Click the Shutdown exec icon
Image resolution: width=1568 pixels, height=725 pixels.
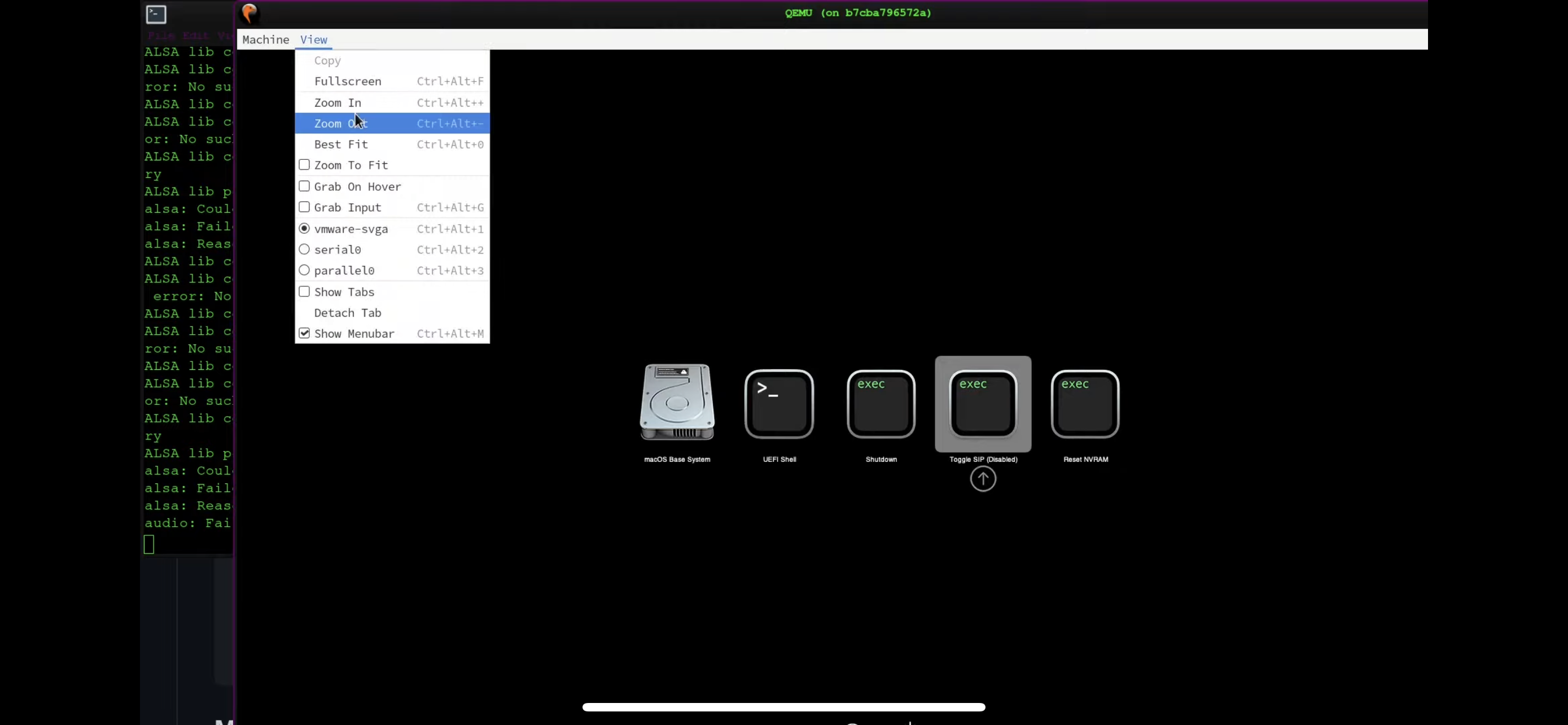[x=881, y=404]
